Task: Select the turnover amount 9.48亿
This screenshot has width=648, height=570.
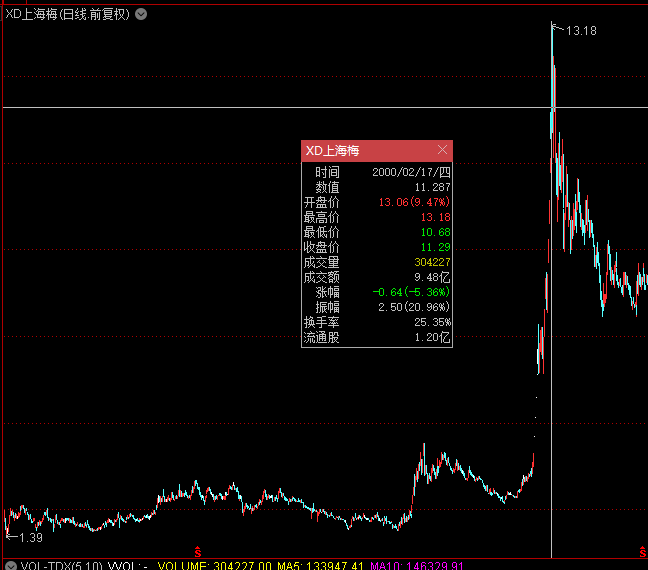Action: [432, 277]
